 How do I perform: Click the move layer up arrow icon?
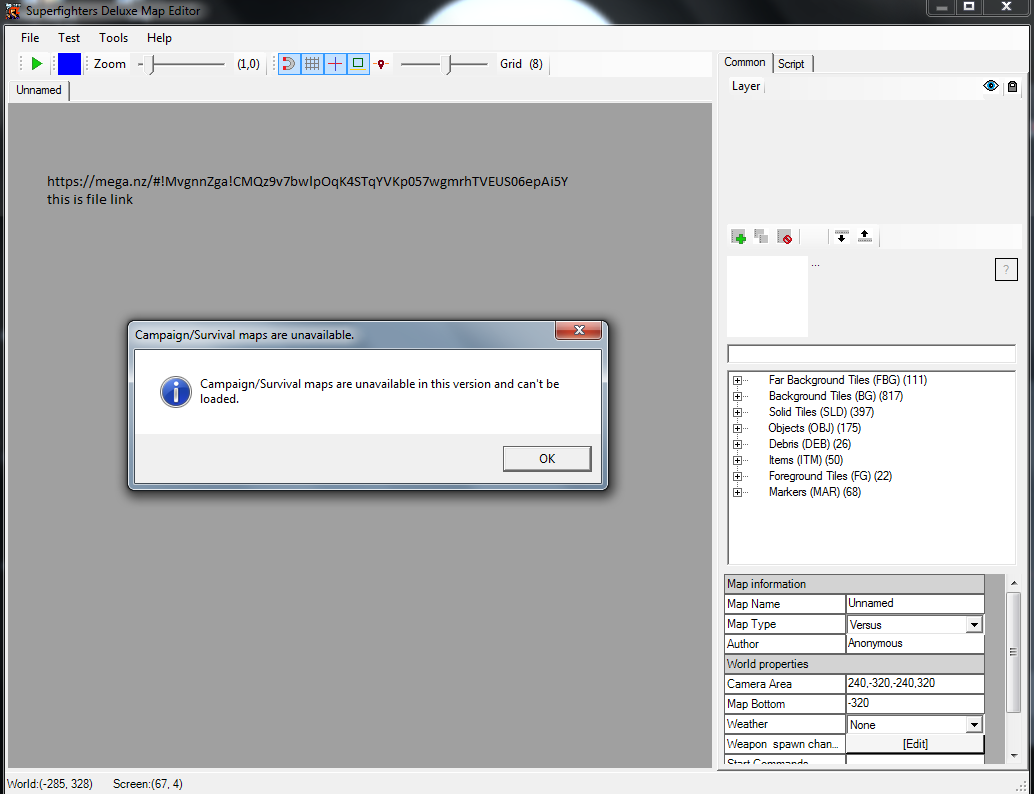(x=865, y=237)
